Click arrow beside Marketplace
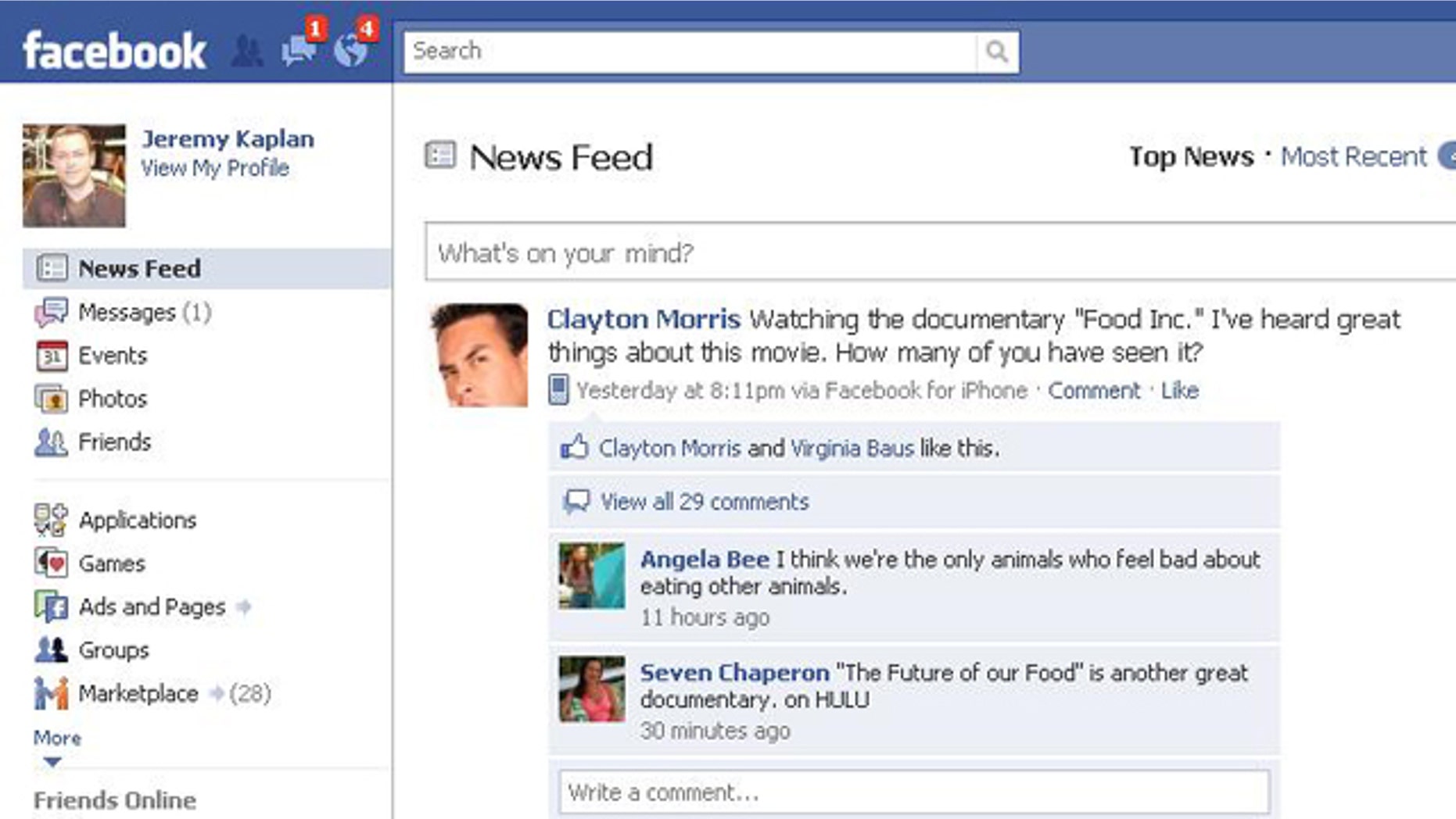Image resolution: width=1456 pixels, height=819 pixels. 217,693
